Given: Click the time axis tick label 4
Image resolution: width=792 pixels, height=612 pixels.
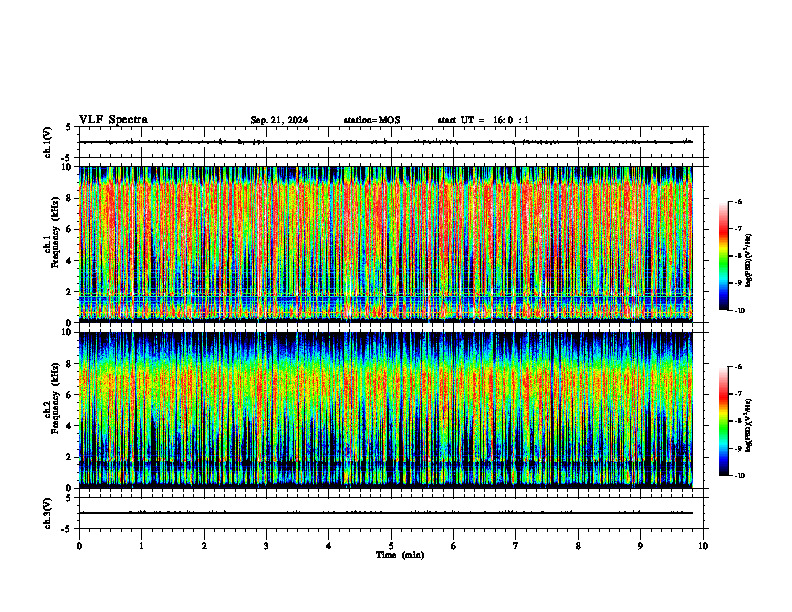Looking at the screenshot, I should click(x=329, y=546).
